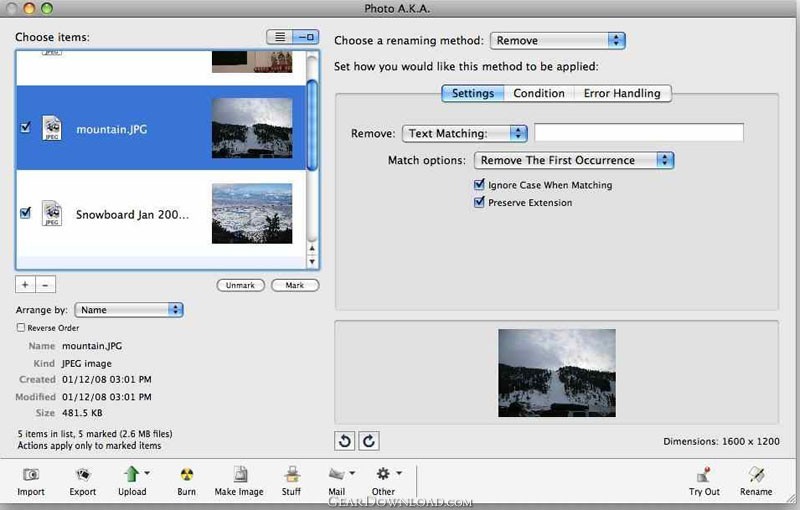The height and width of the screenshot is (510, 800).
Task: Click the Stuff toolbar icon
Action: tap(292, 474)
